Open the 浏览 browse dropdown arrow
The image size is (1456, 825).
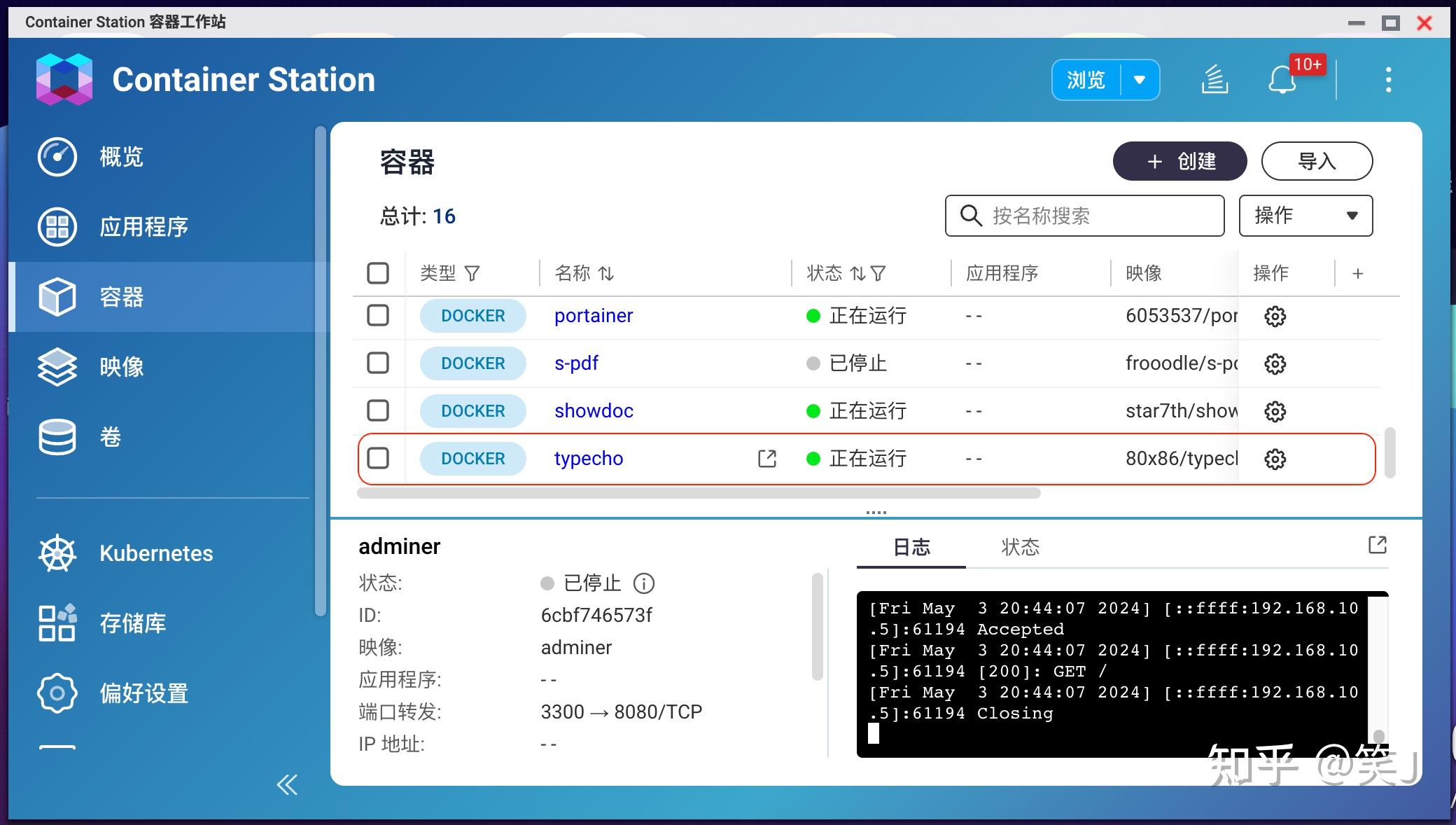pos(1140,80)
